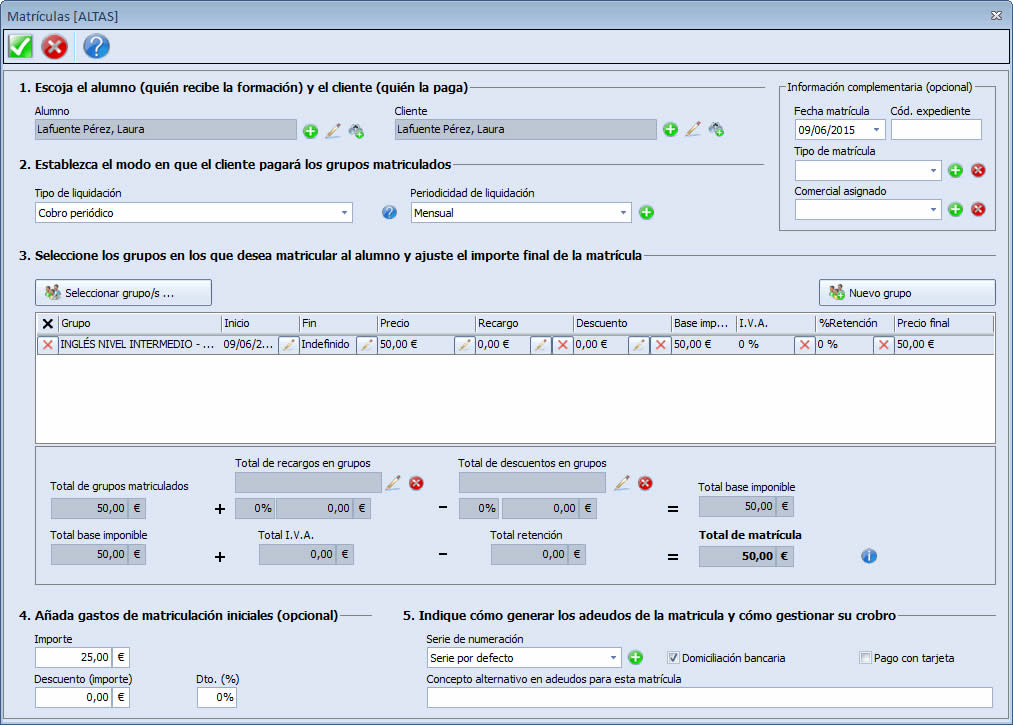The height and width of the screenshot is (725, 1013).
Task: Open help with blue question mark toolbar icon
Action: pyautogui.click(x=96, y=47)
